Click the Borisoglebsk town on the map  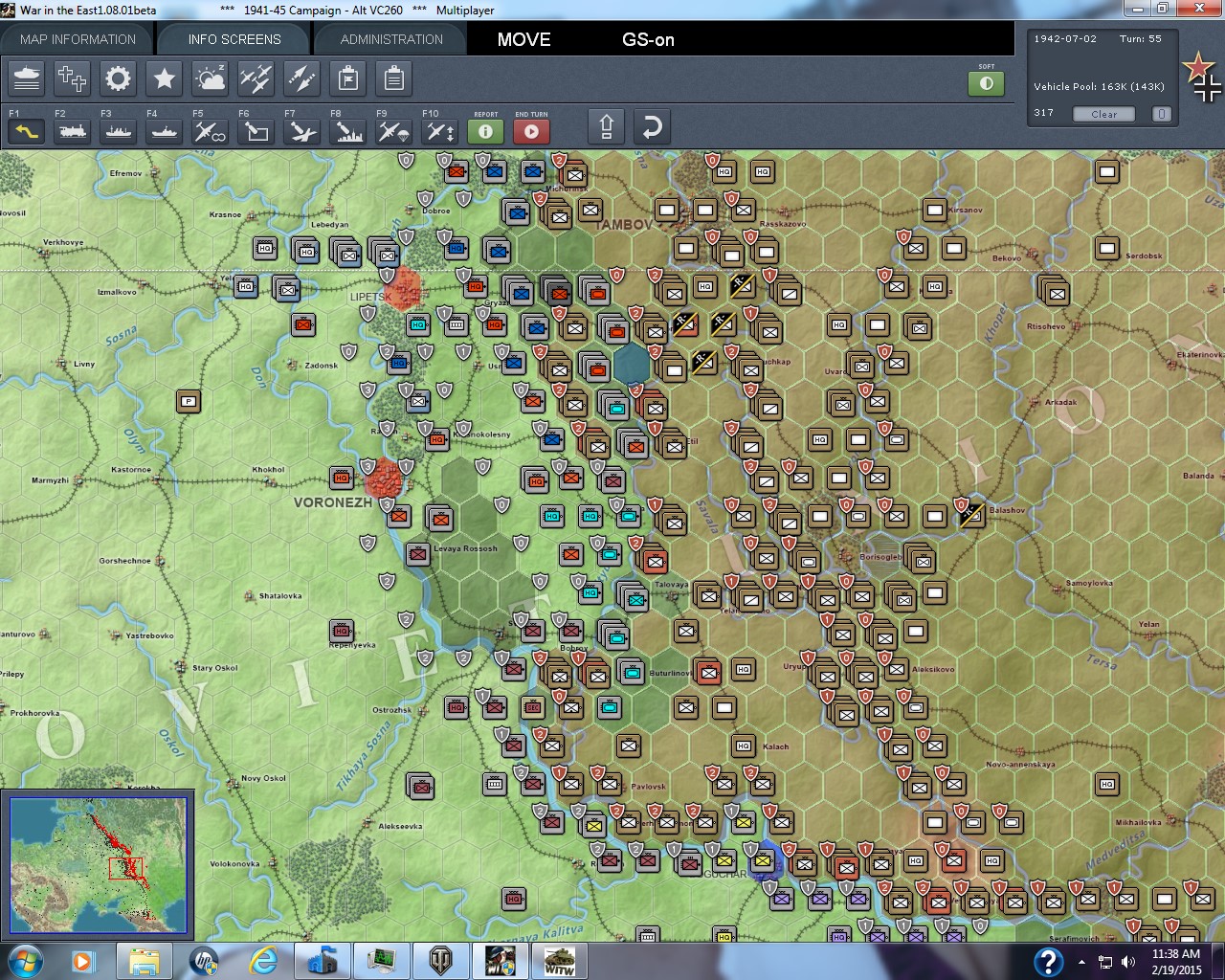846,555
